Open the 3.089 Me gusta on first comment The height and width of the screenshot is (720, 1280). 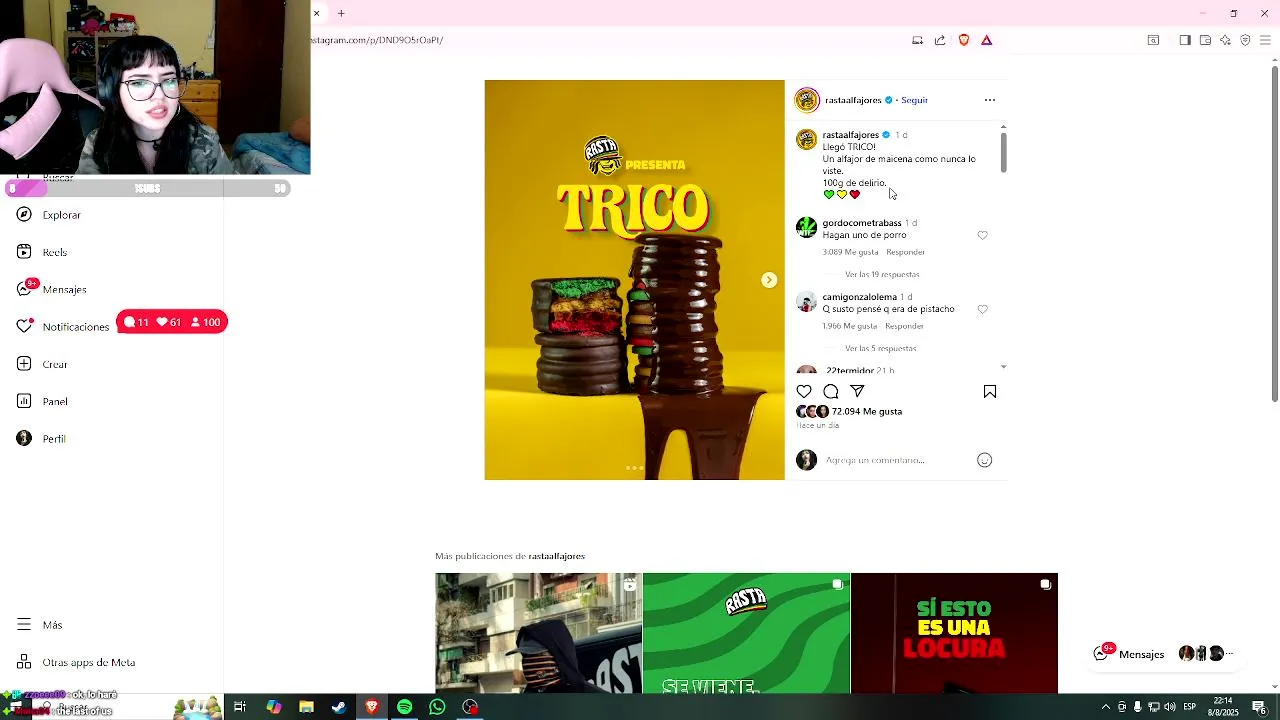click(x=850, y=252)
